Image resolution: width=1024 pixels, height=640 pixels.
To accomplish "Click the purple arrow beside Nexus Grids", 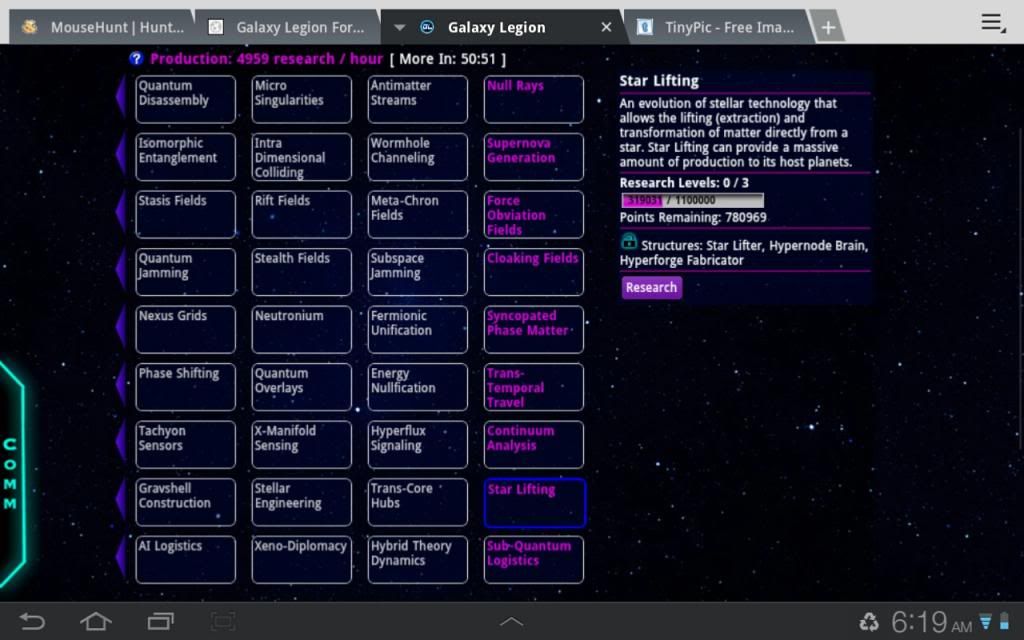I will click(x=121, y=329).
